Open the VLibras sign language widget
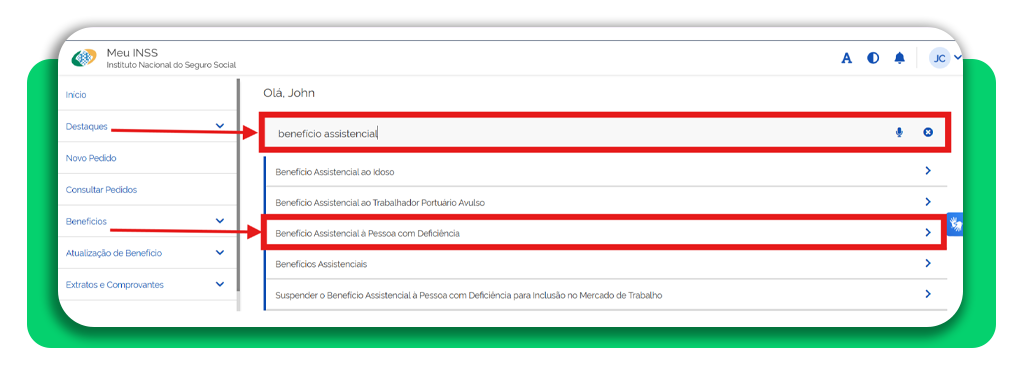This screenshot has width=1024, height=381. tap(955, 224)
